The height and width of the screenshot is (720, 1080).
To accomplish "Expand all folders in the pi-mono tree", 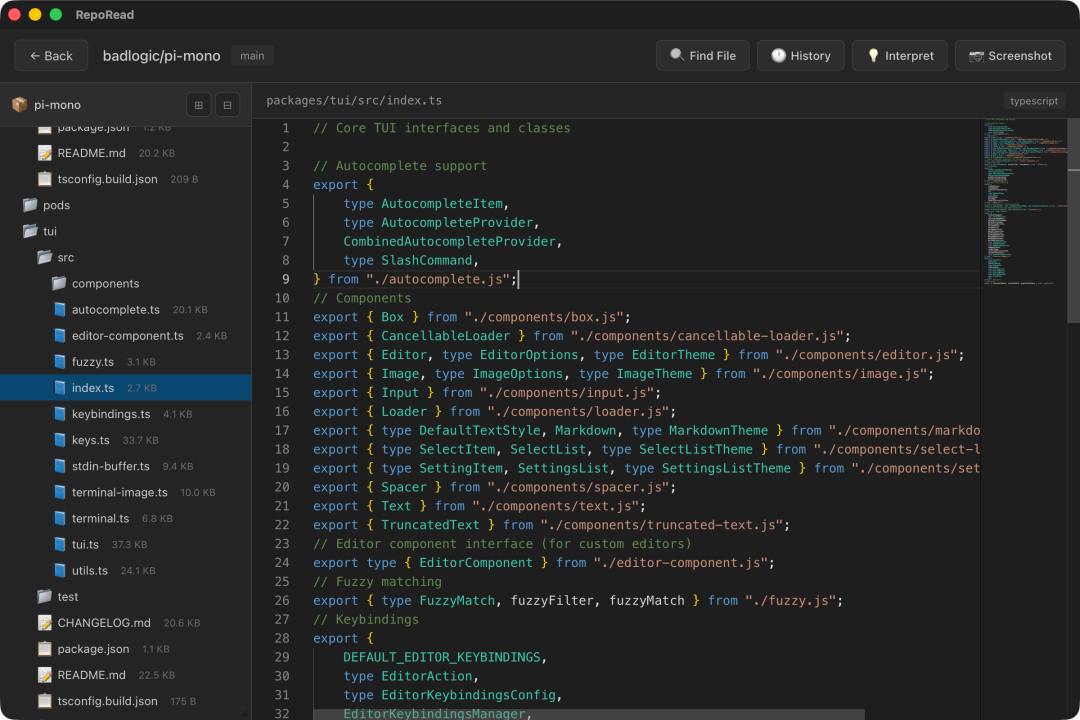I will point(198,105).
